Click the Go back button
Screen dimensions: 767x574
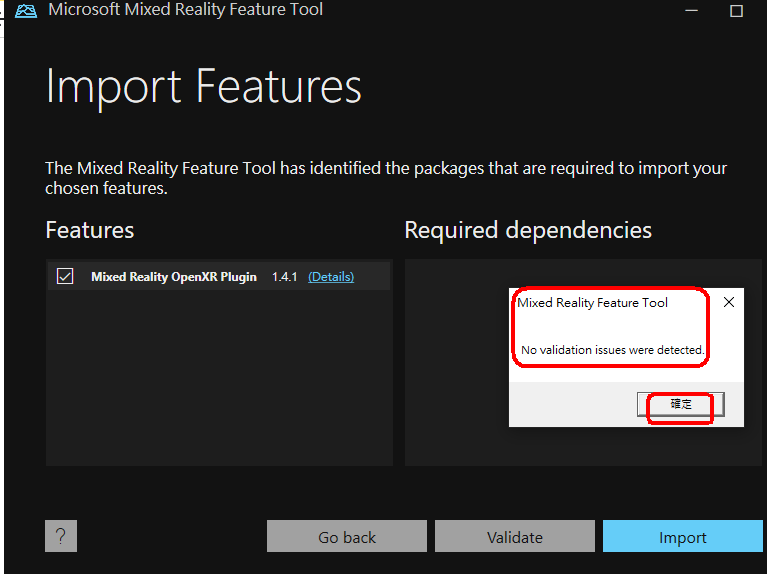point(347,536)
